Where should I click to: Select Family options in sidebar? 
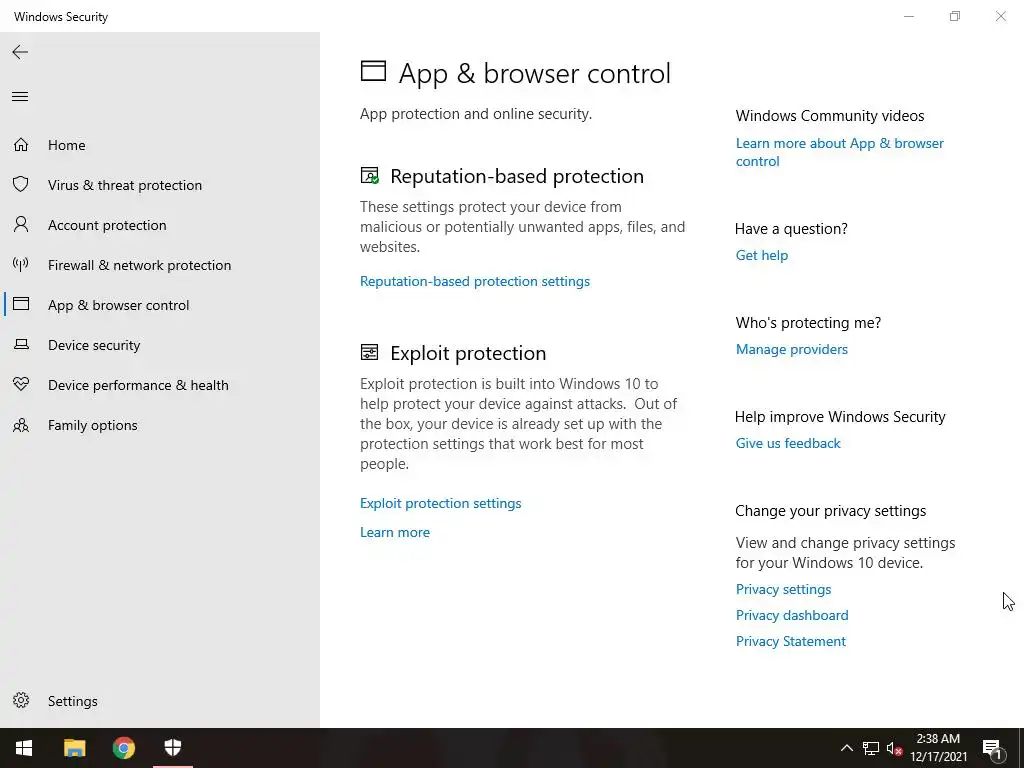93,425
